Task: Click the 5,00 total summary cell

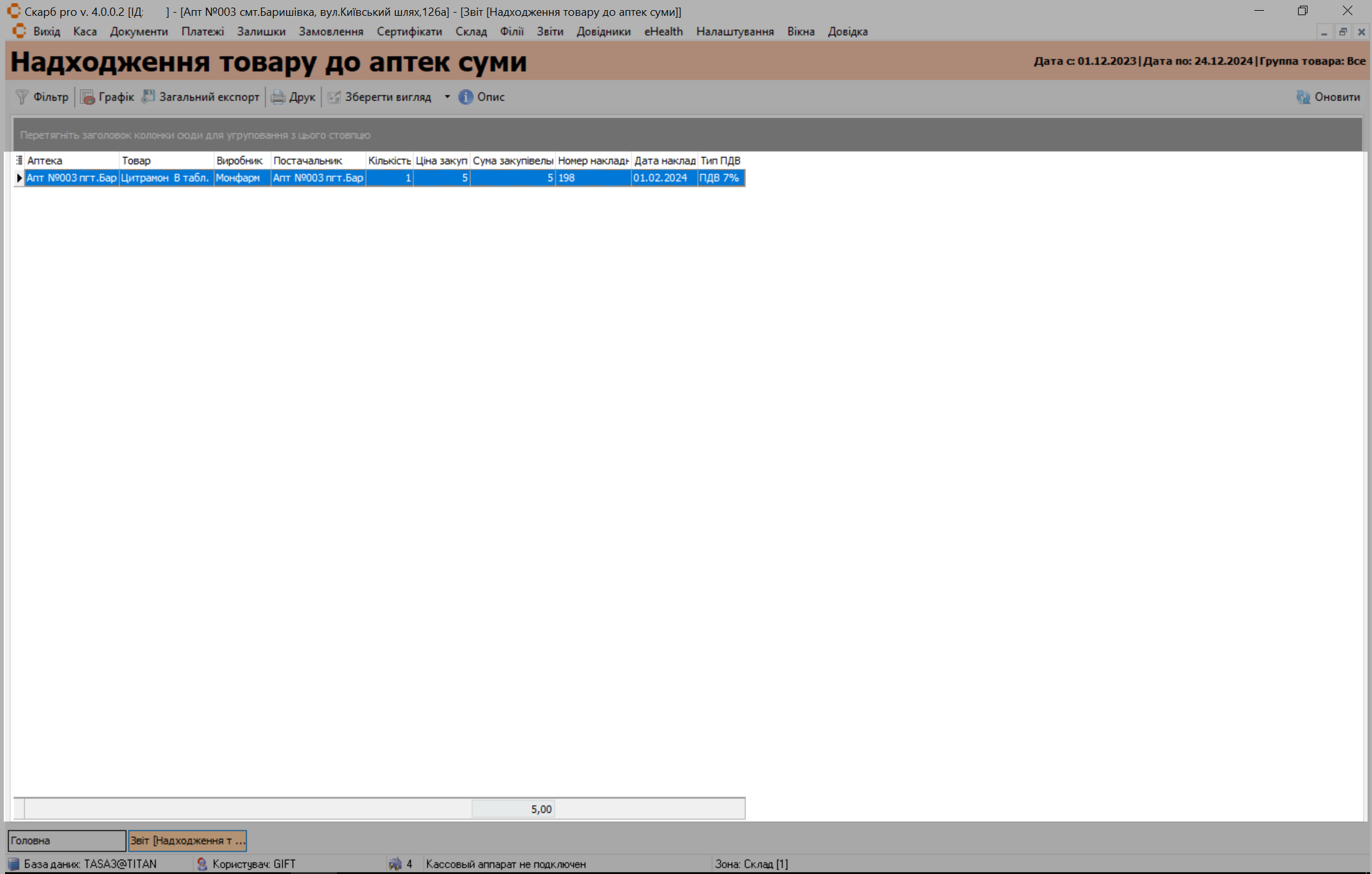Action: (x=513, y=809)
